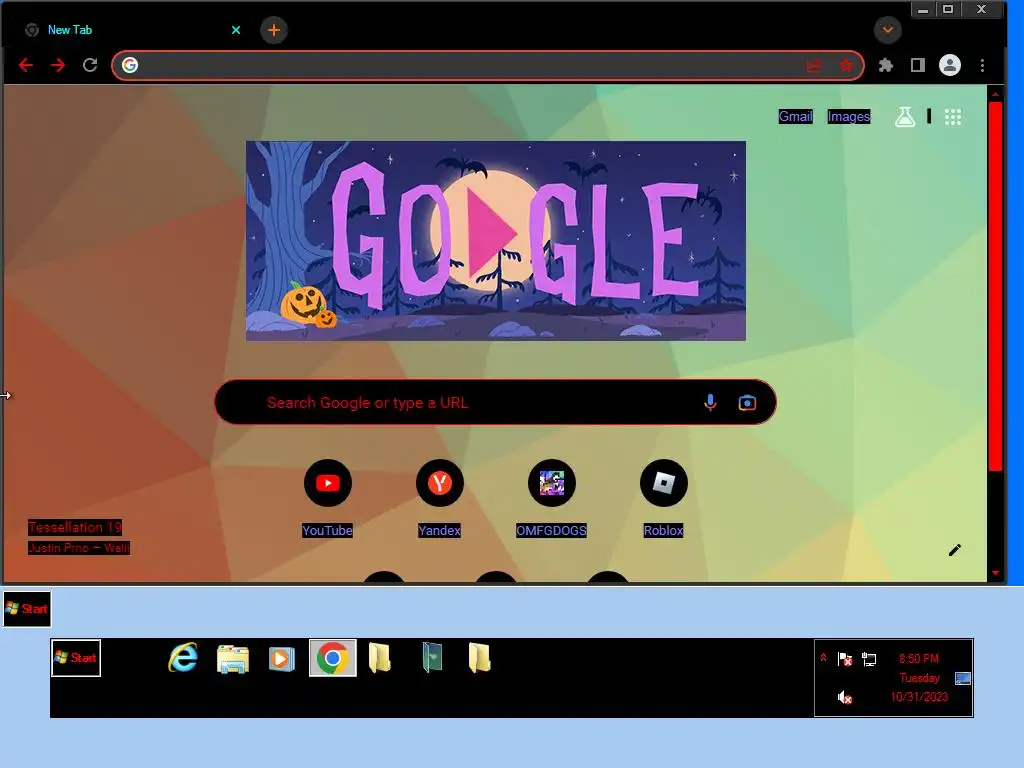The width and height of the screenshot is (1024, 768).
Task: Launch Internet Explorer from taskbar
Action: point(183,657)
